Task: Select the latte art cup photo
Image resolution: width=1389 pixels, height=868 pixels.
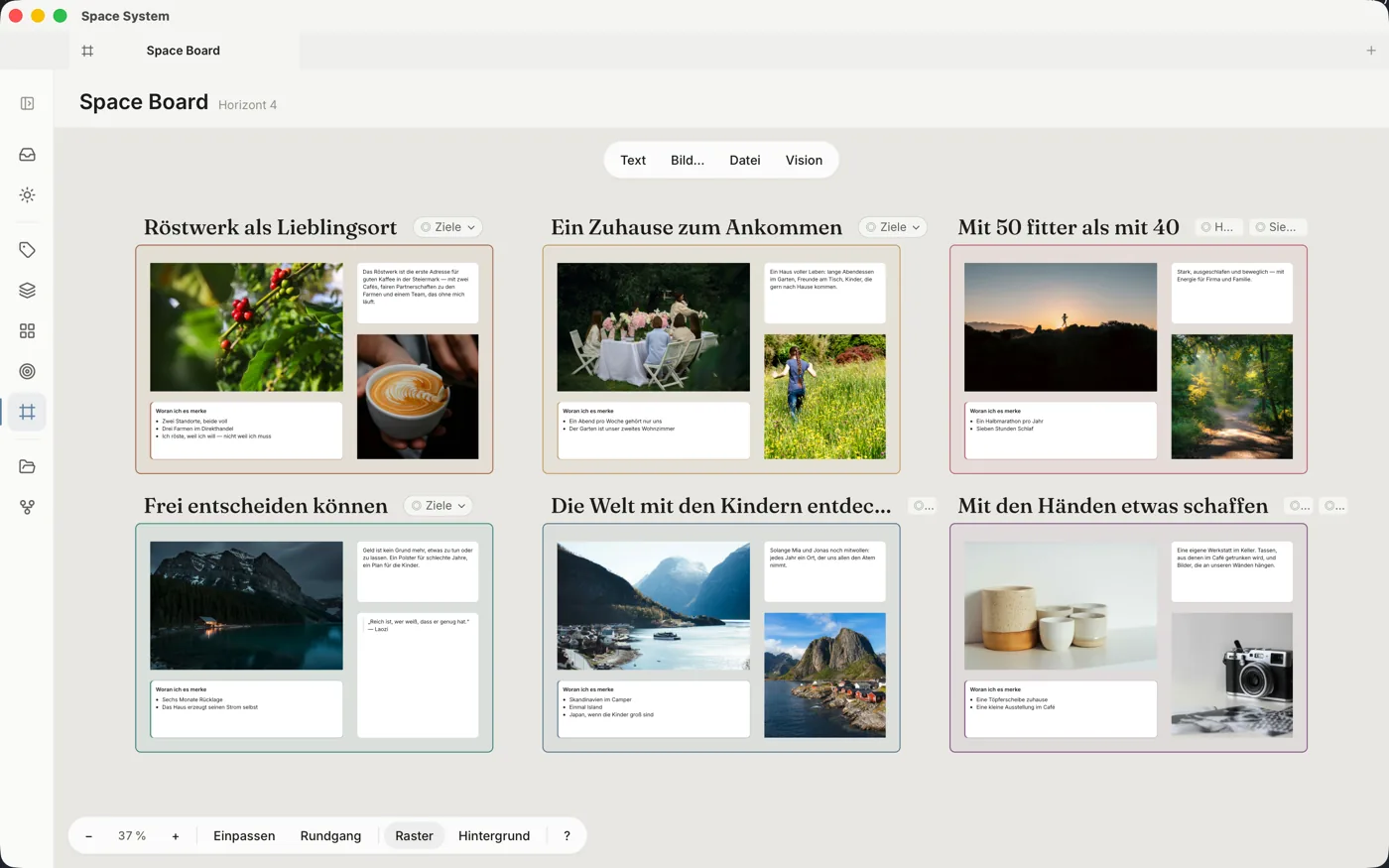Action: 418,397
